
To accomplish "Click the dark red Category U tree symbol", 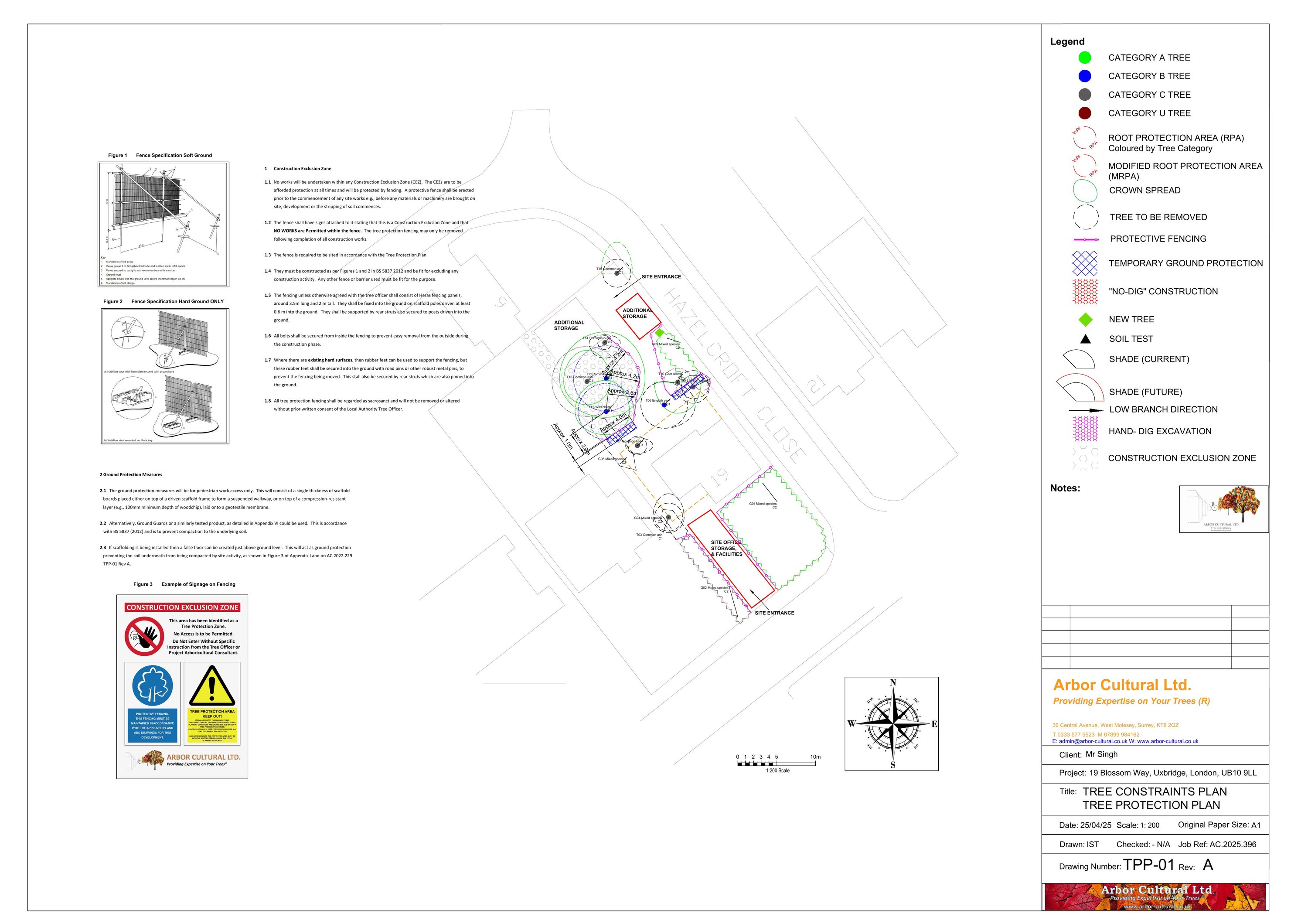I will tap(1085, 113).
